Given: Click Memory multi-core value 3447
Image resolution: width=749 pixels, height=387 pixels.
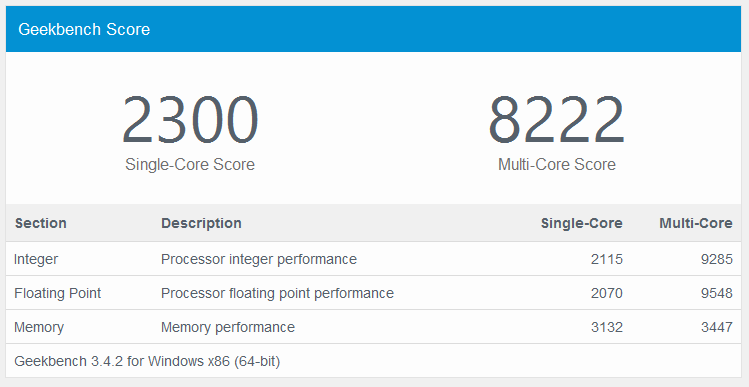Looking at the screenshot, I should pos(717,327).
